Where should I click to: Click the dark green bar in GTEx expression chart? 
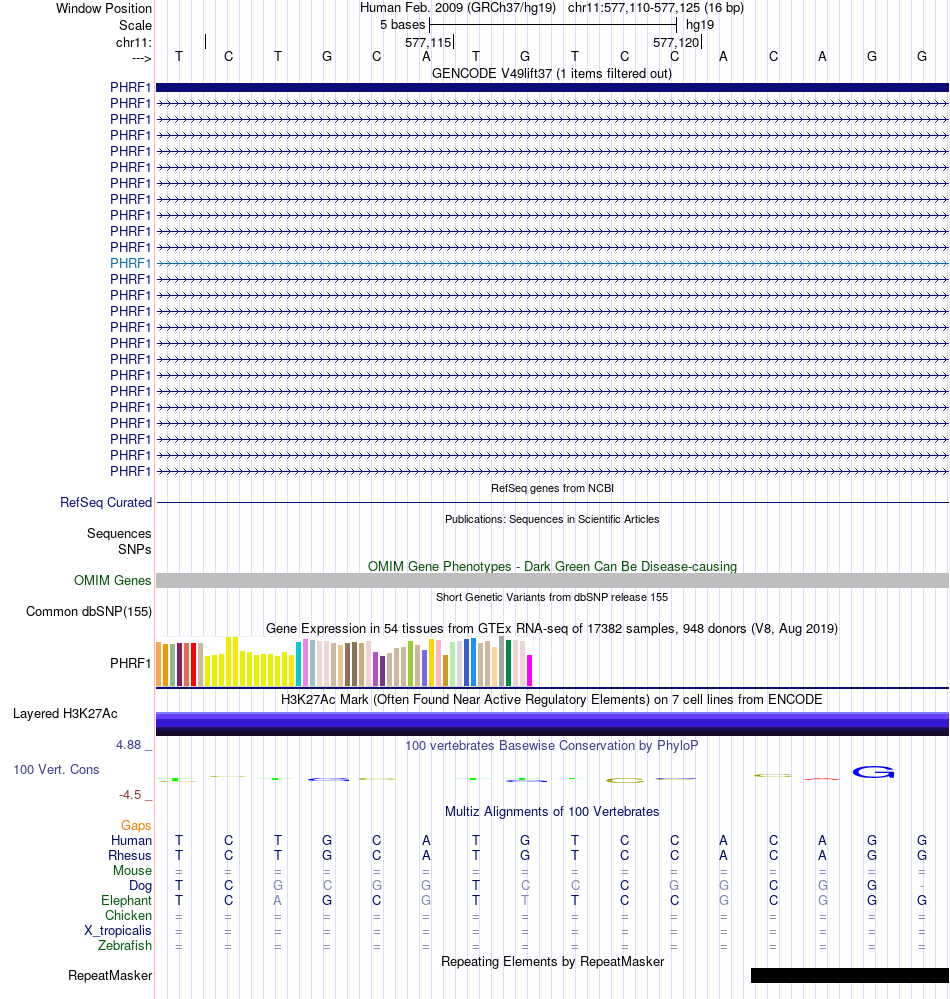click(x=508, y=663)
